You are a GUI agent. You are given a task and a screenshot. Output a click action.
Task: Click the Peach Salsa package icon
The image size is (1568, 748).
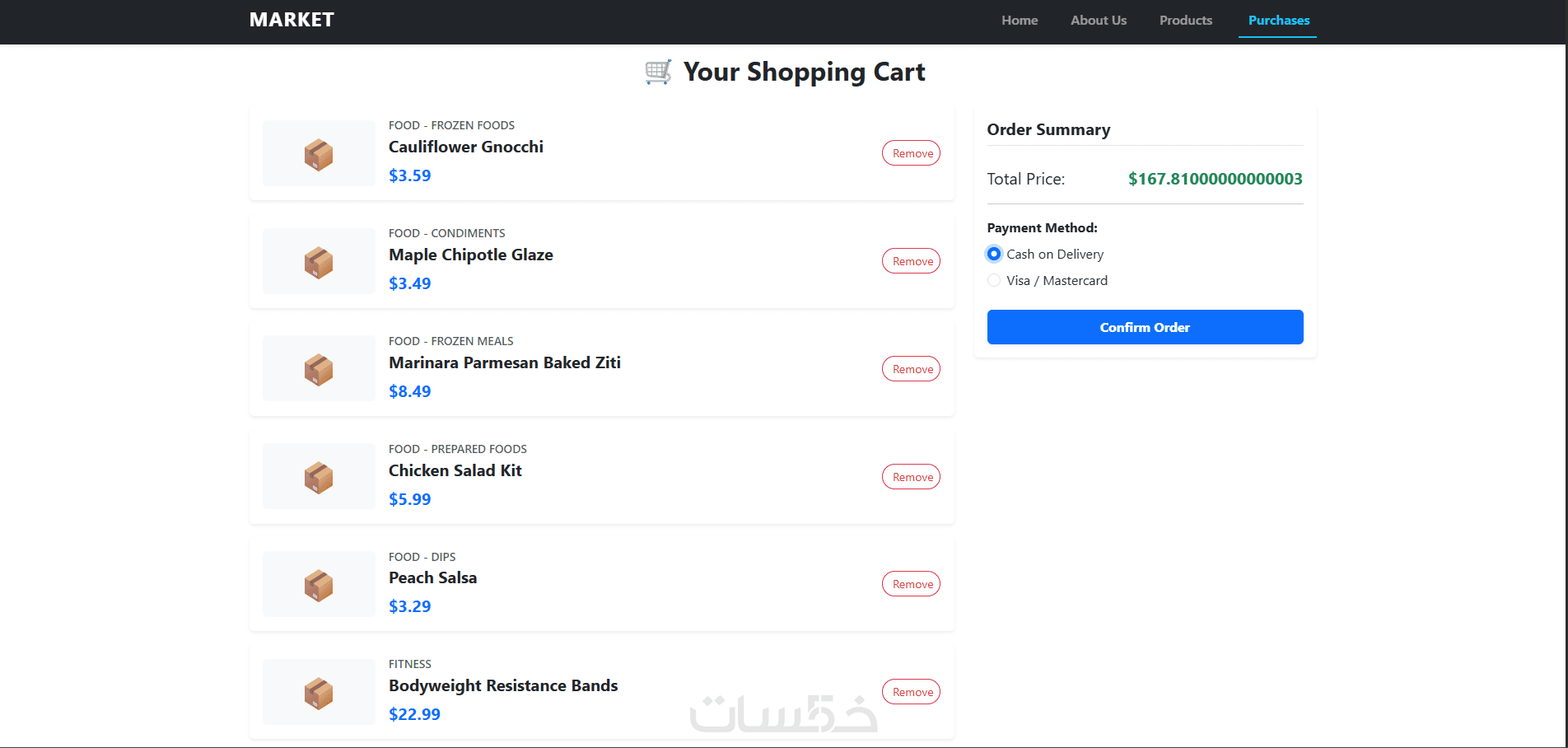coord(319,585)
